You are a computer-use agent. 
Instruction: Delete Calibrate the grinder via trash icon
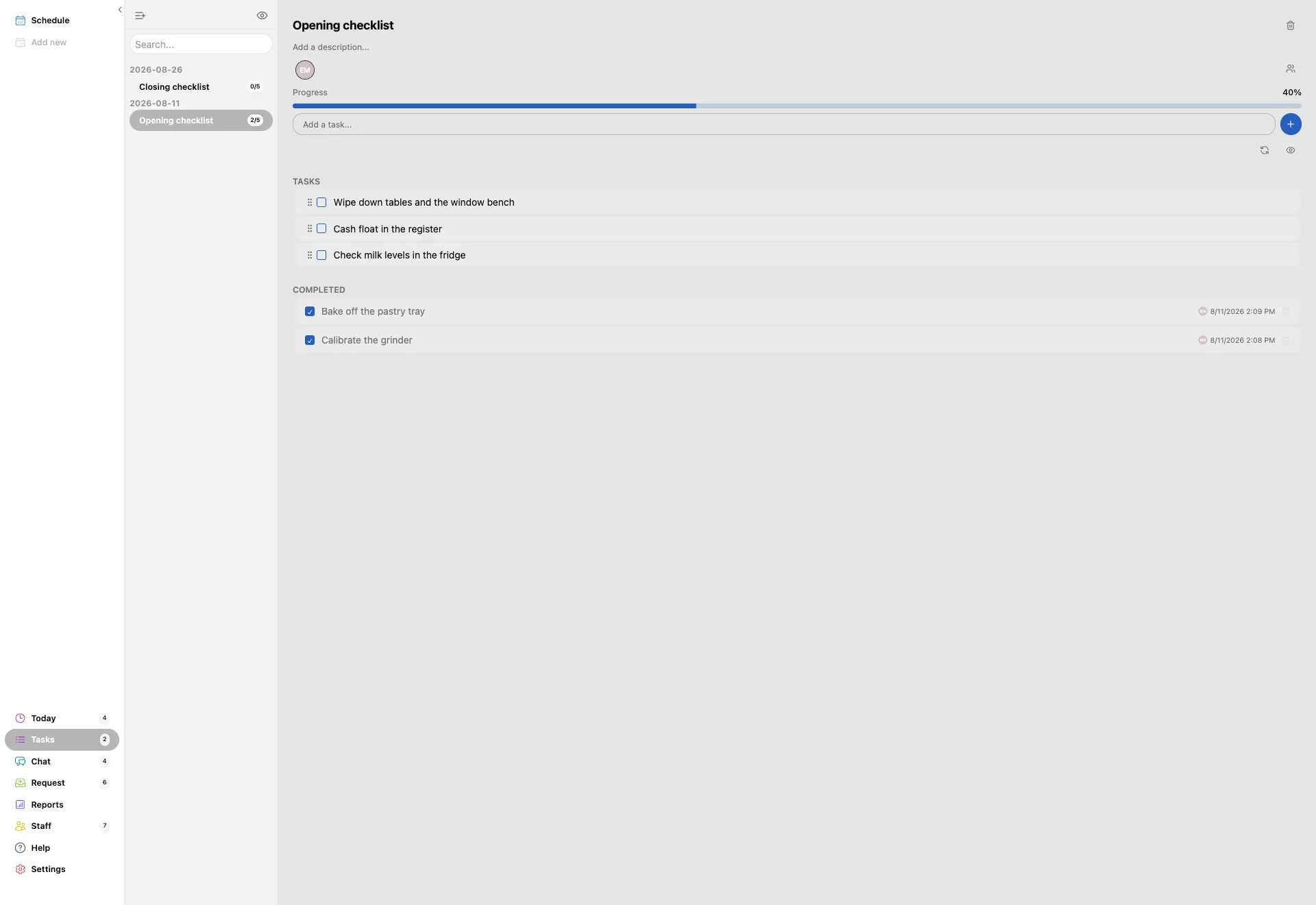pyautogui.click(x=1286, y=340)
